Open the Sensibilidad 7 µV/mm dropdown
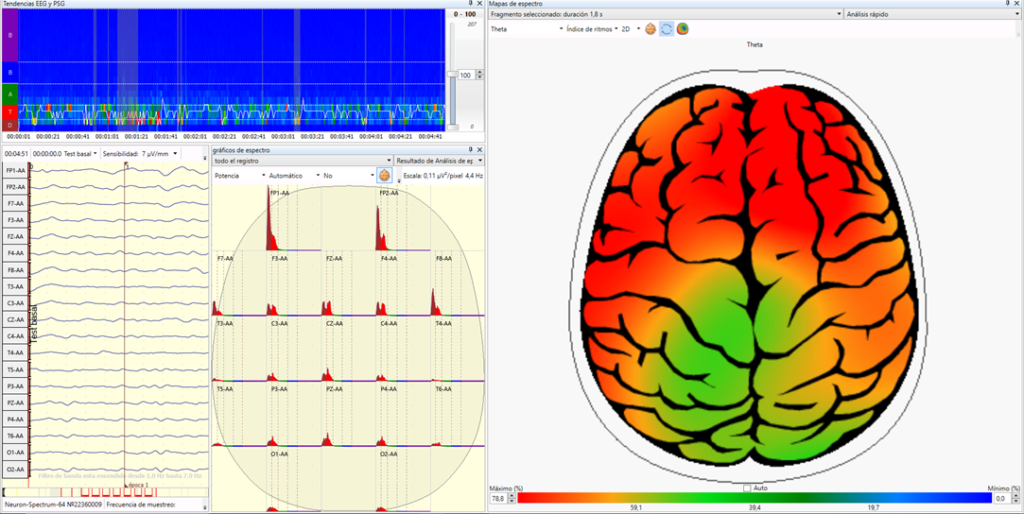 click(140, 153)
